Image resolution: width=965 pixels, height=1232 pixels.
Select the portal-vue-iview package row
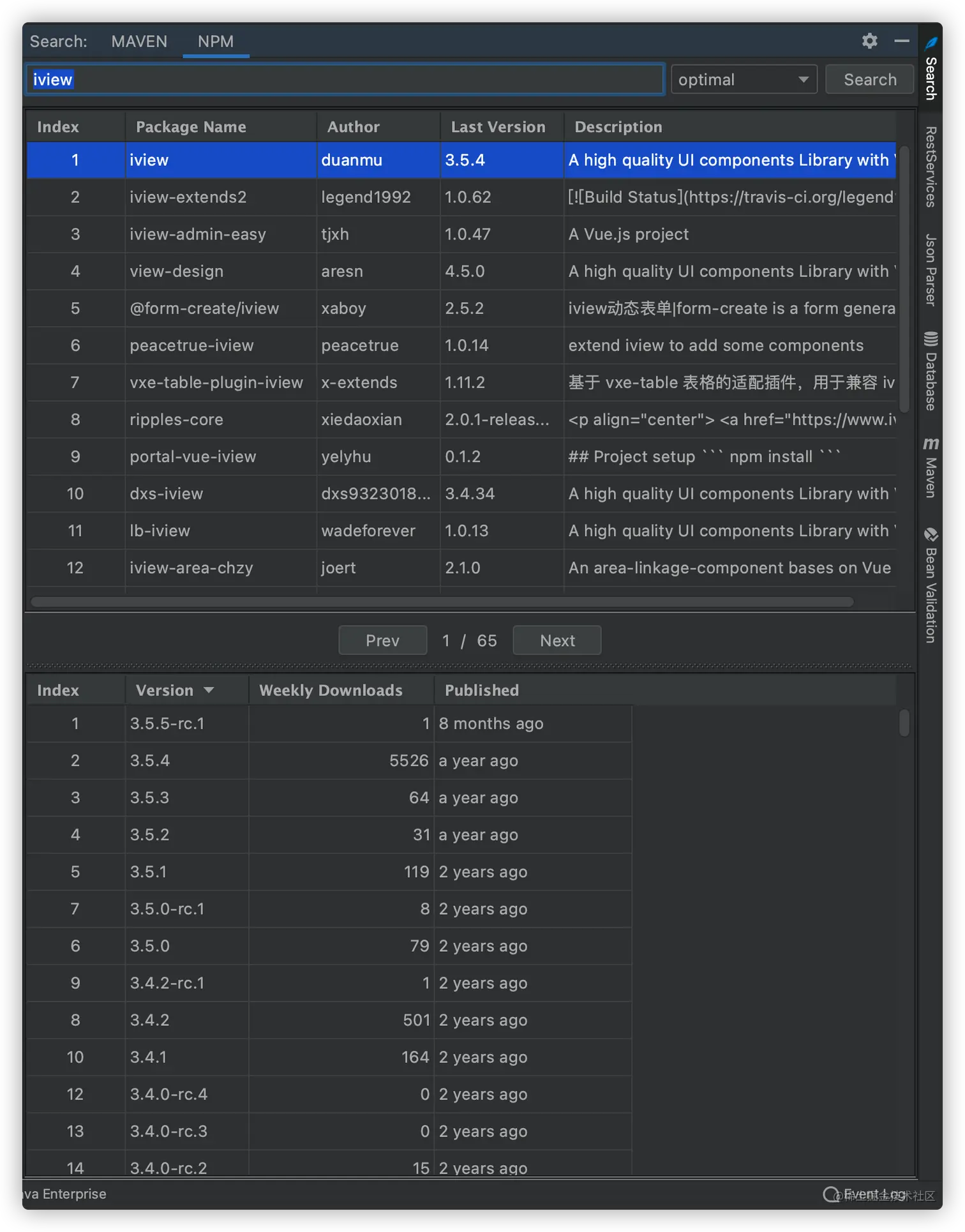tap(461, 456)
